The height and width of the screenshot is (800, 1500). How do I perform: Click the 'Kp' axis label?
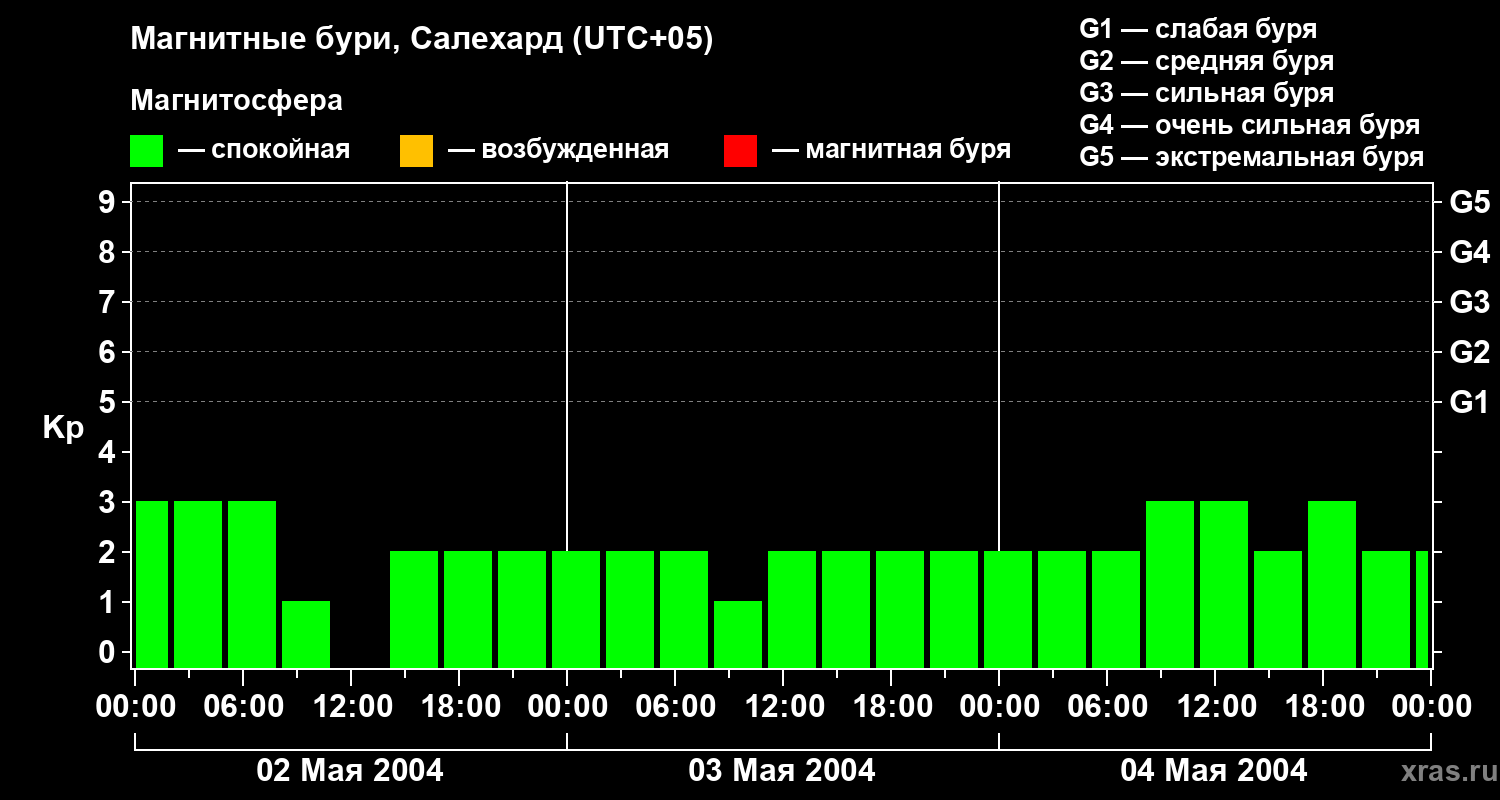(x=63, y=428)
